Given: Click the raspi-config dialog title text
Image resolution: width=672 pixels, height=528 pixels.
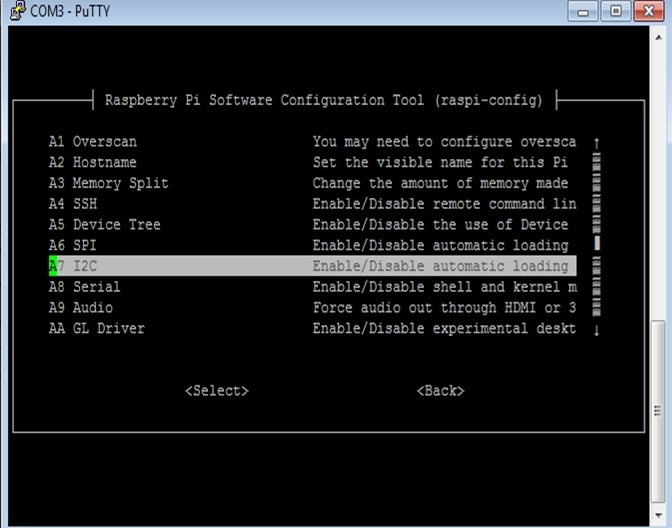Looking at the screenshot, I should [324, 100].
